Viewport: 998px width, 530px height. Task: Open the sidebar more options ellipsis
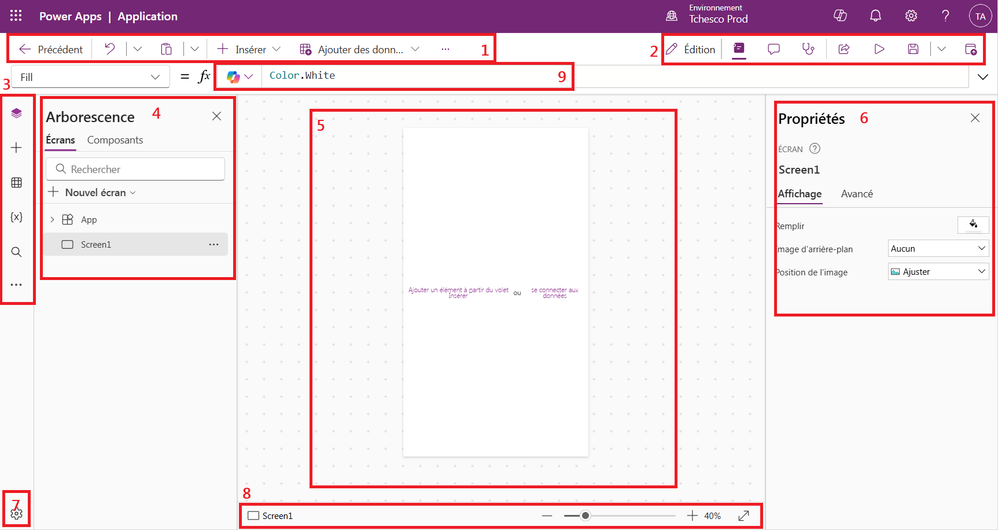coord(17,285)
